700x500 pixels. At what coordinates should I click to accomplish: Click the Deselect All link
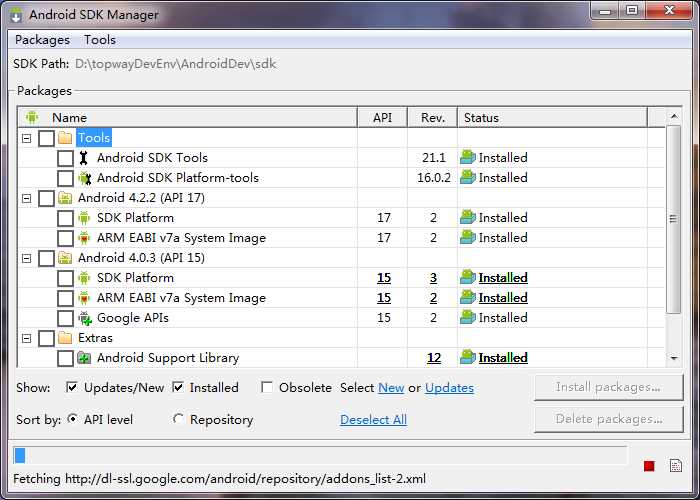click(x=373, y=420)
